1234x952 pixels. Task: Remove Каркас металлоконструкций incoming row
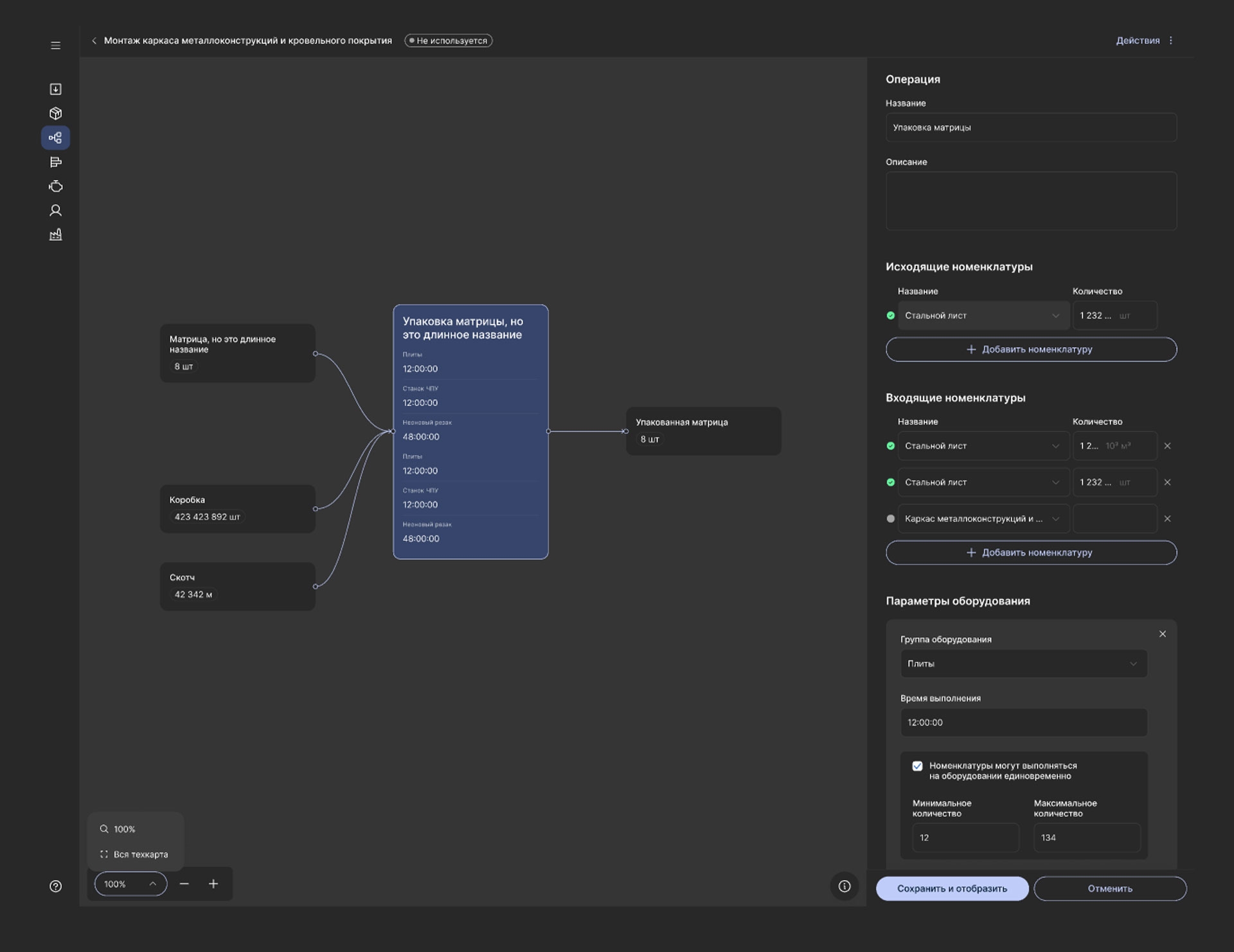pyautogui.click(x=1167, y=518)
